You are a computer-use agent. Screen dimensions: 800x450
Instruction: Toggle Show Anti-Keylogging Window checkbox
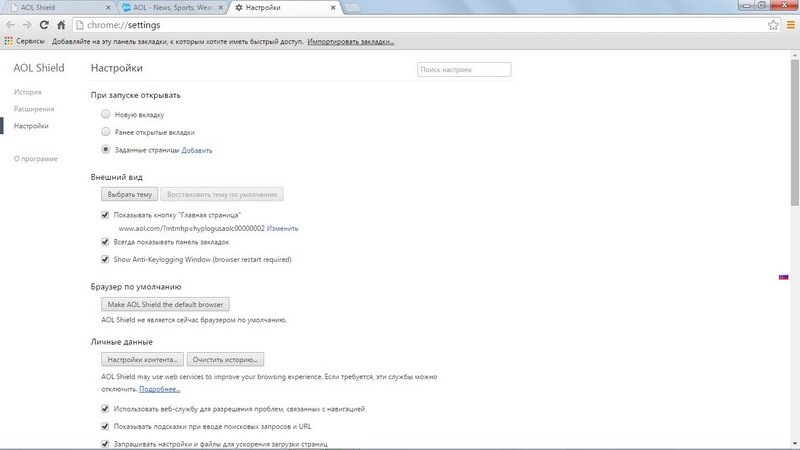coord(105,259)
